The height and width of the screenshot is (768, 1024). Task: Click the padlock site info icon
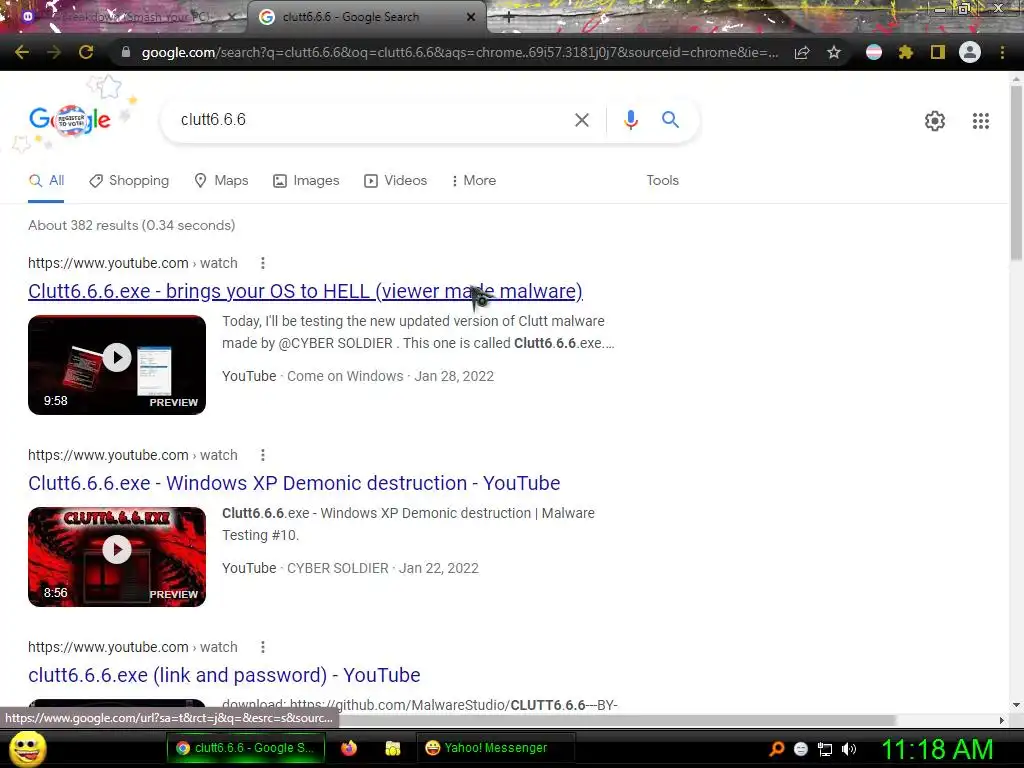point(126,52)
